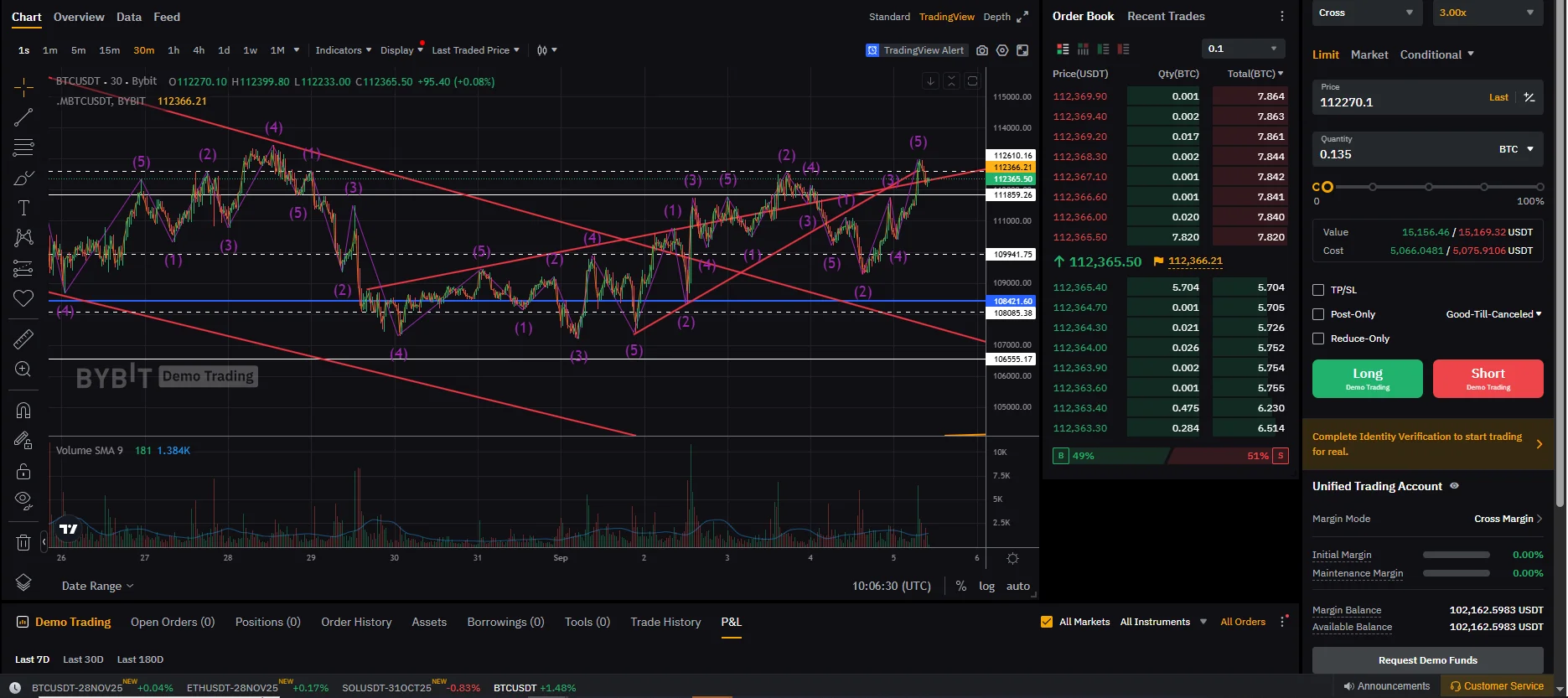
Task: Select the text annotation tool
Action: point(23,208)
